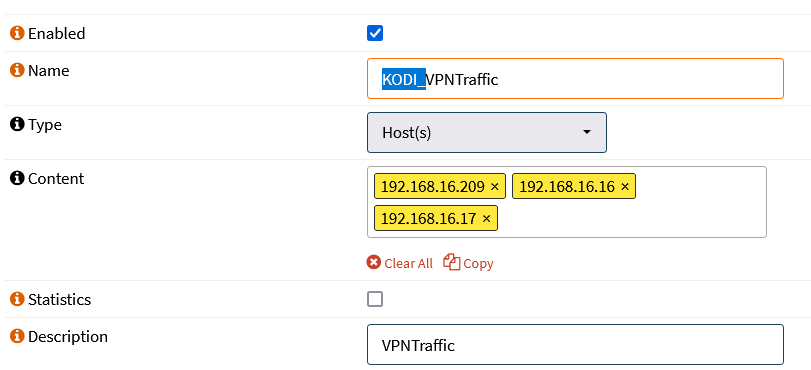Show help for the Content field
811x370 pixels.
click(17, 179)
